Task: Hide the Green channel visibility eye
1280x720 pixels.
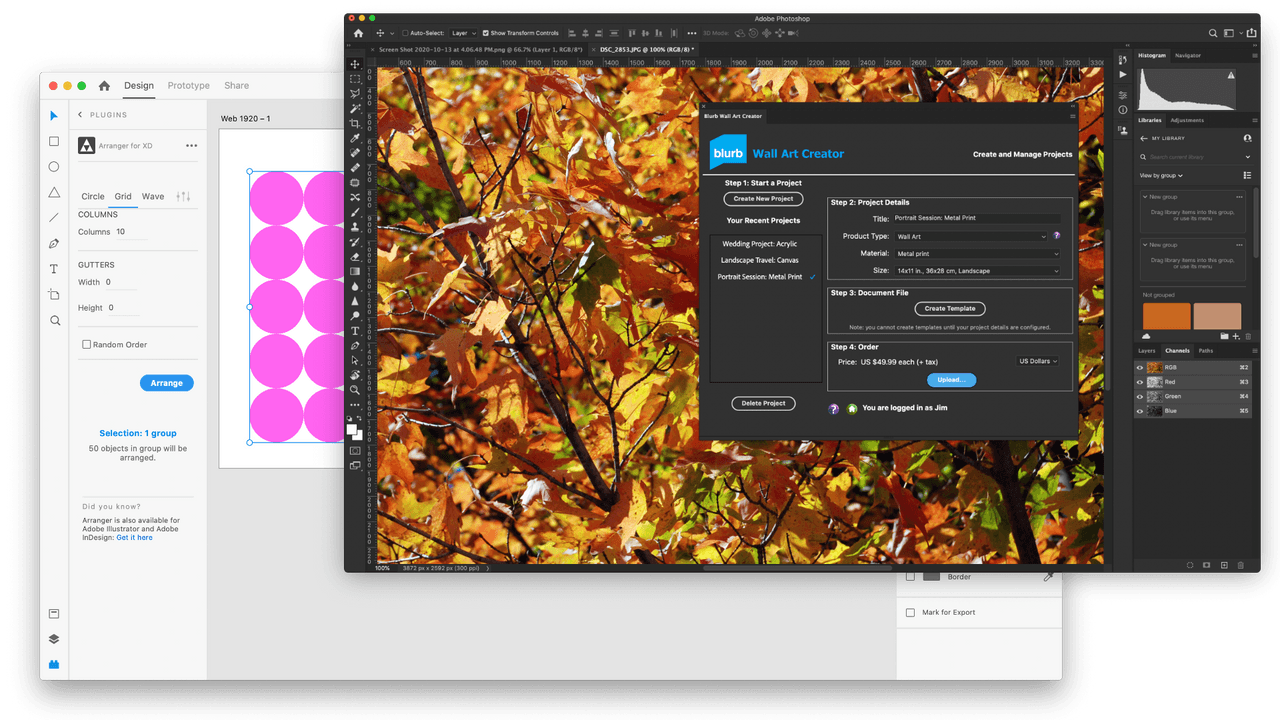Action: [1140, 396]
